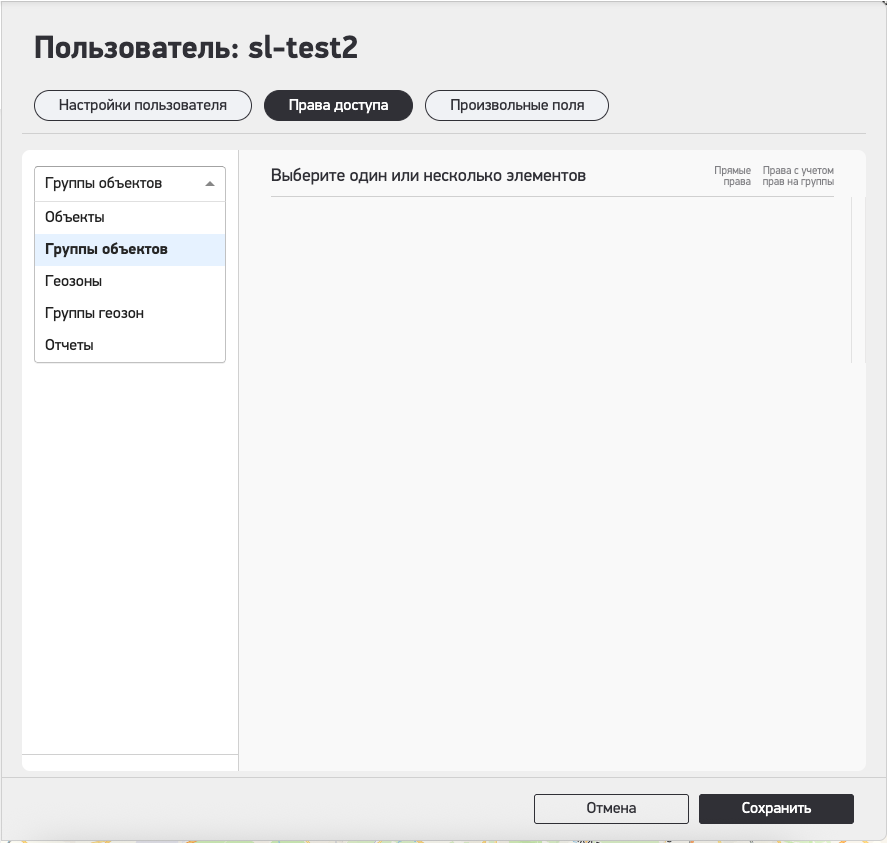Viewport: 887px width, 843px height.
Task: Switch to the Права доступа tab
Action: click(x=338, y=105)
